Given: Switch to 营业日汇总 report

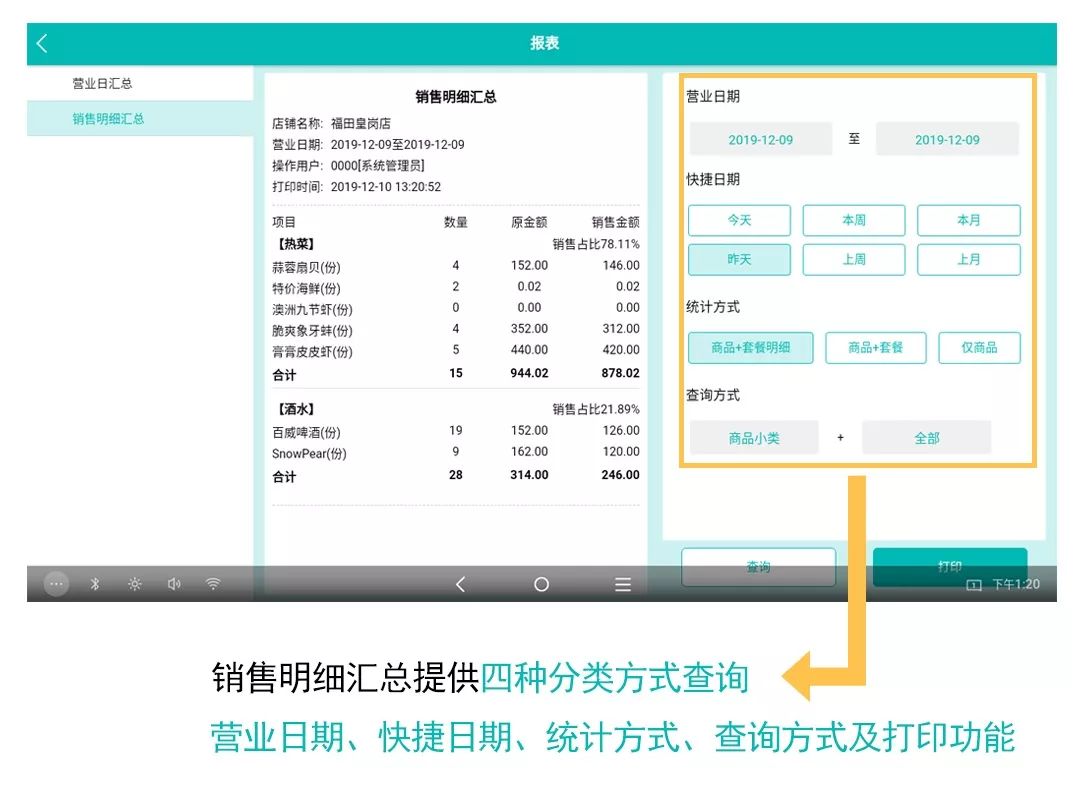Looking at the screenshot, I should (x=102, y=83).
